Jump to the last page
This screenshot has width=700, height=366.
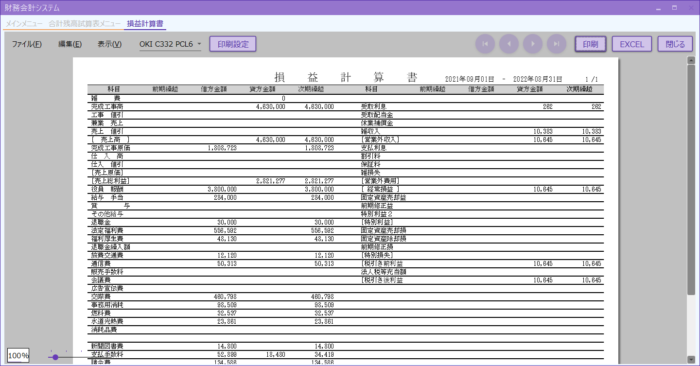tap(556, 44)
